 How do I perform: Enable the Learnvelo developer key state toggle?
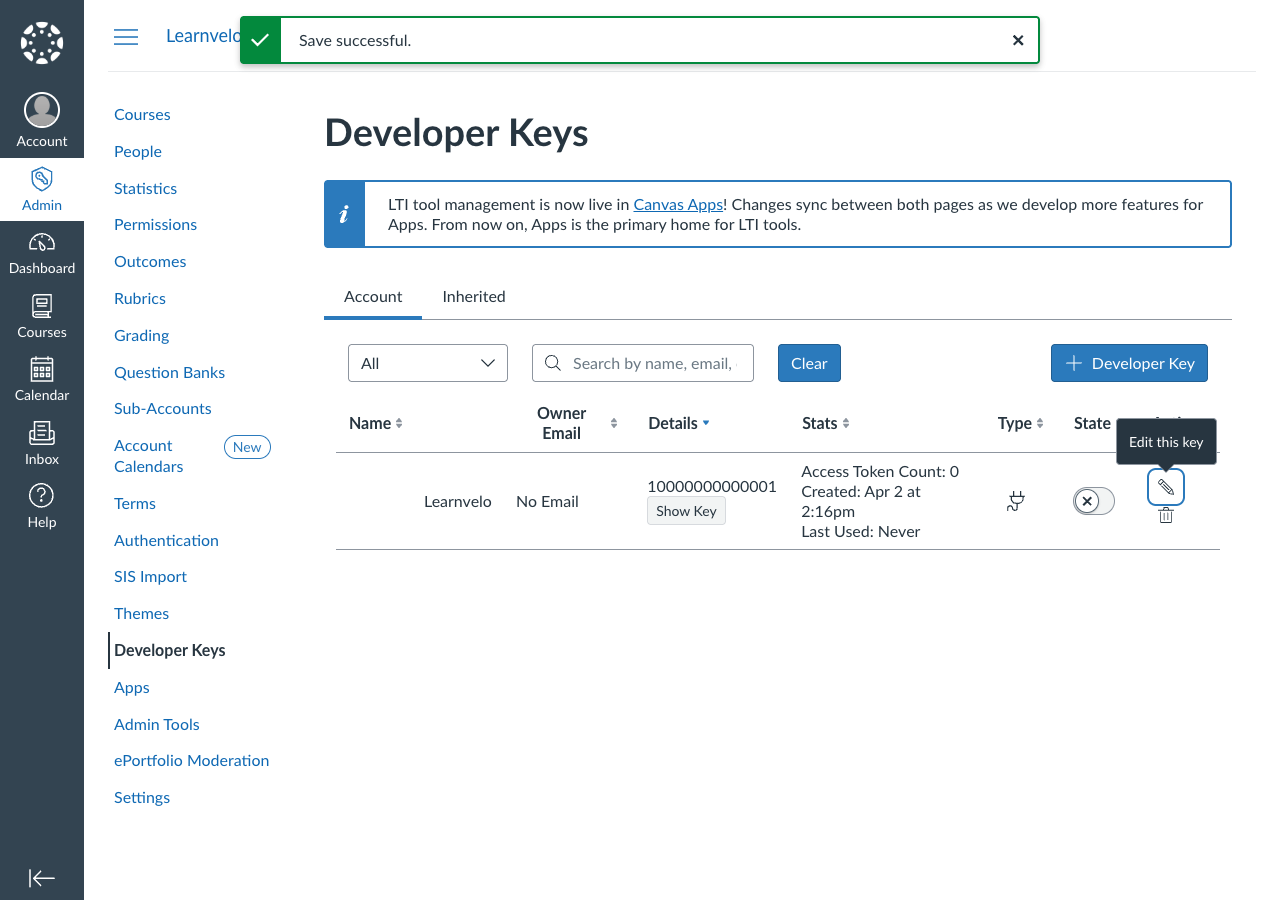pyautogui.click(x=1093, y=501)
